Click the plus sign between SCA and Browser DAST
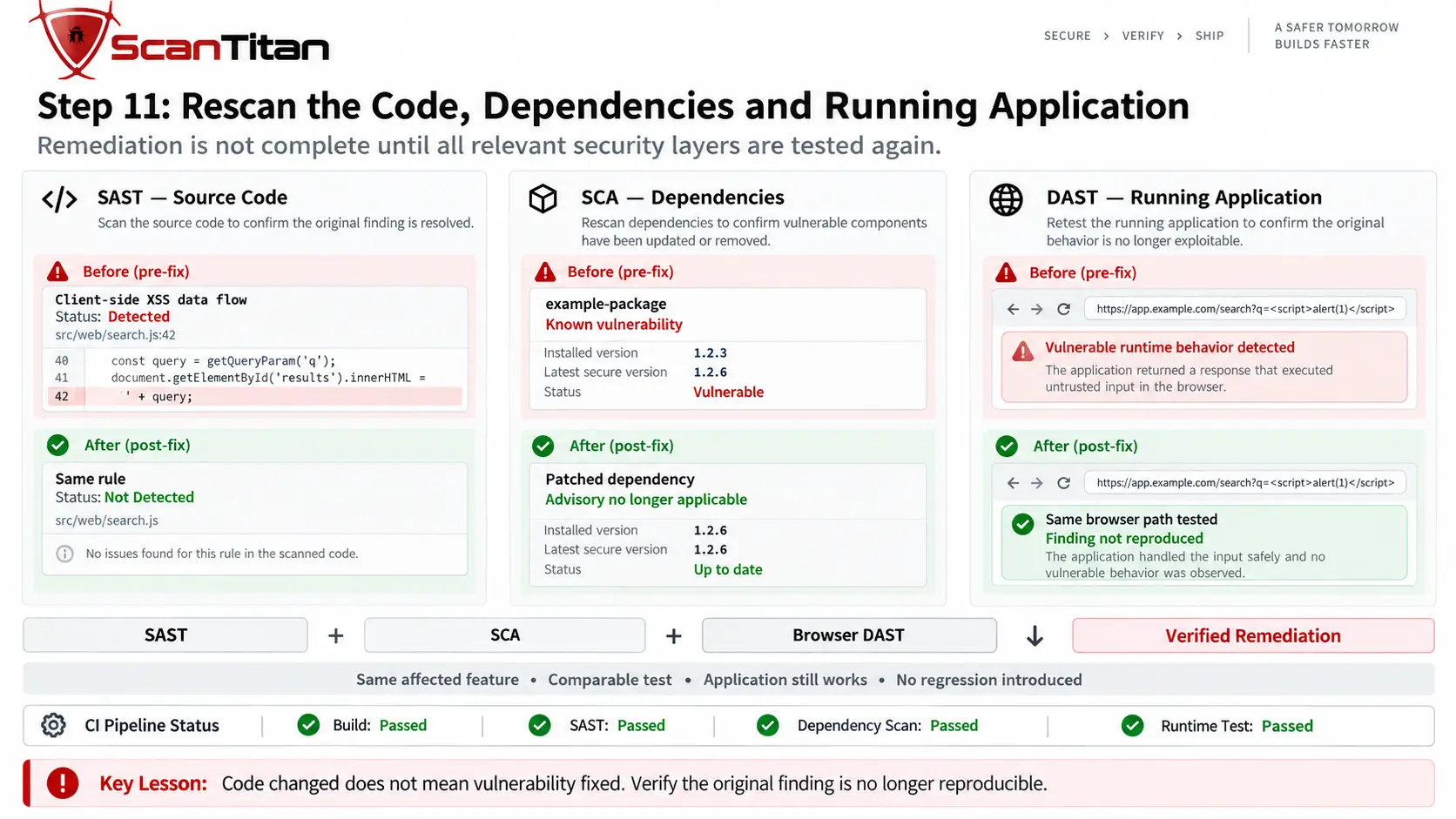This screenshot has height=819, width=1456. [673, 636]
